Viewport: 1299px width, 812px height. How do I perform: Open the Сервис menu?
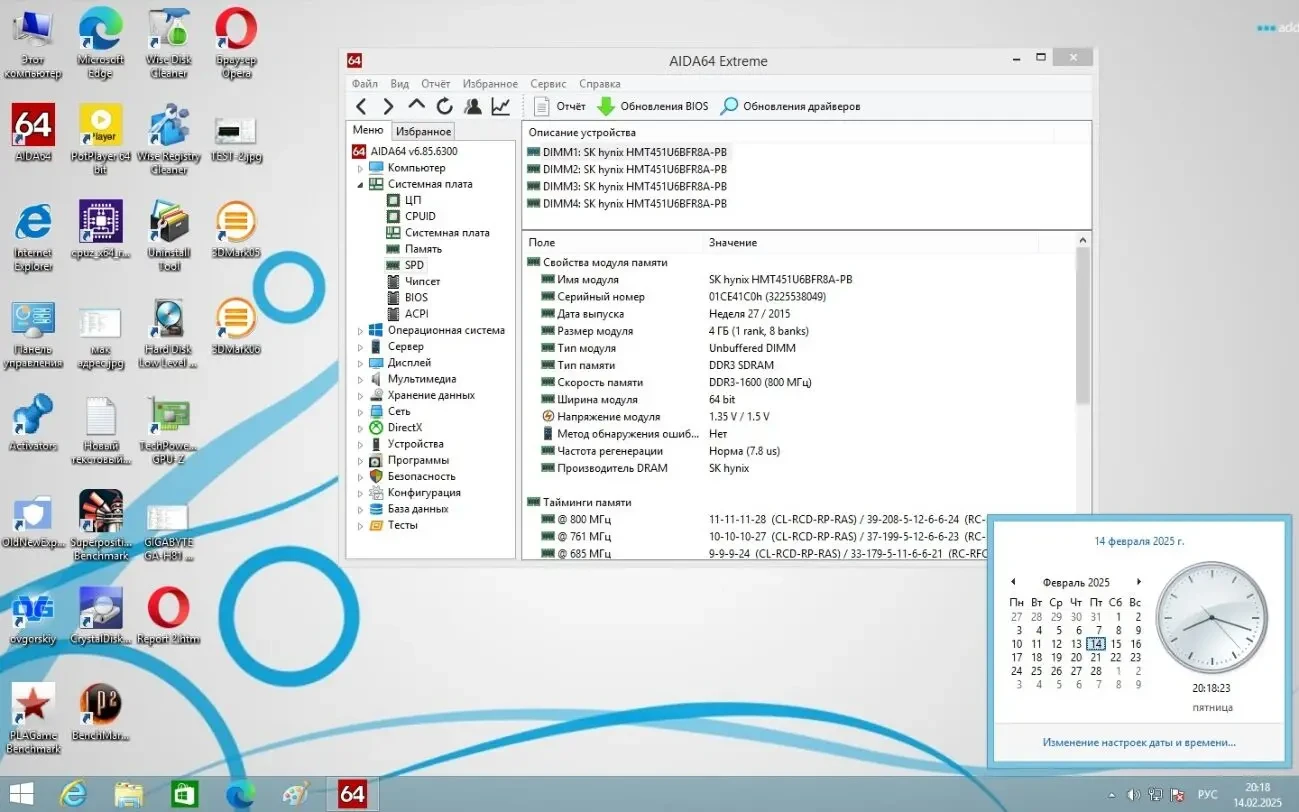coord(548,84)
